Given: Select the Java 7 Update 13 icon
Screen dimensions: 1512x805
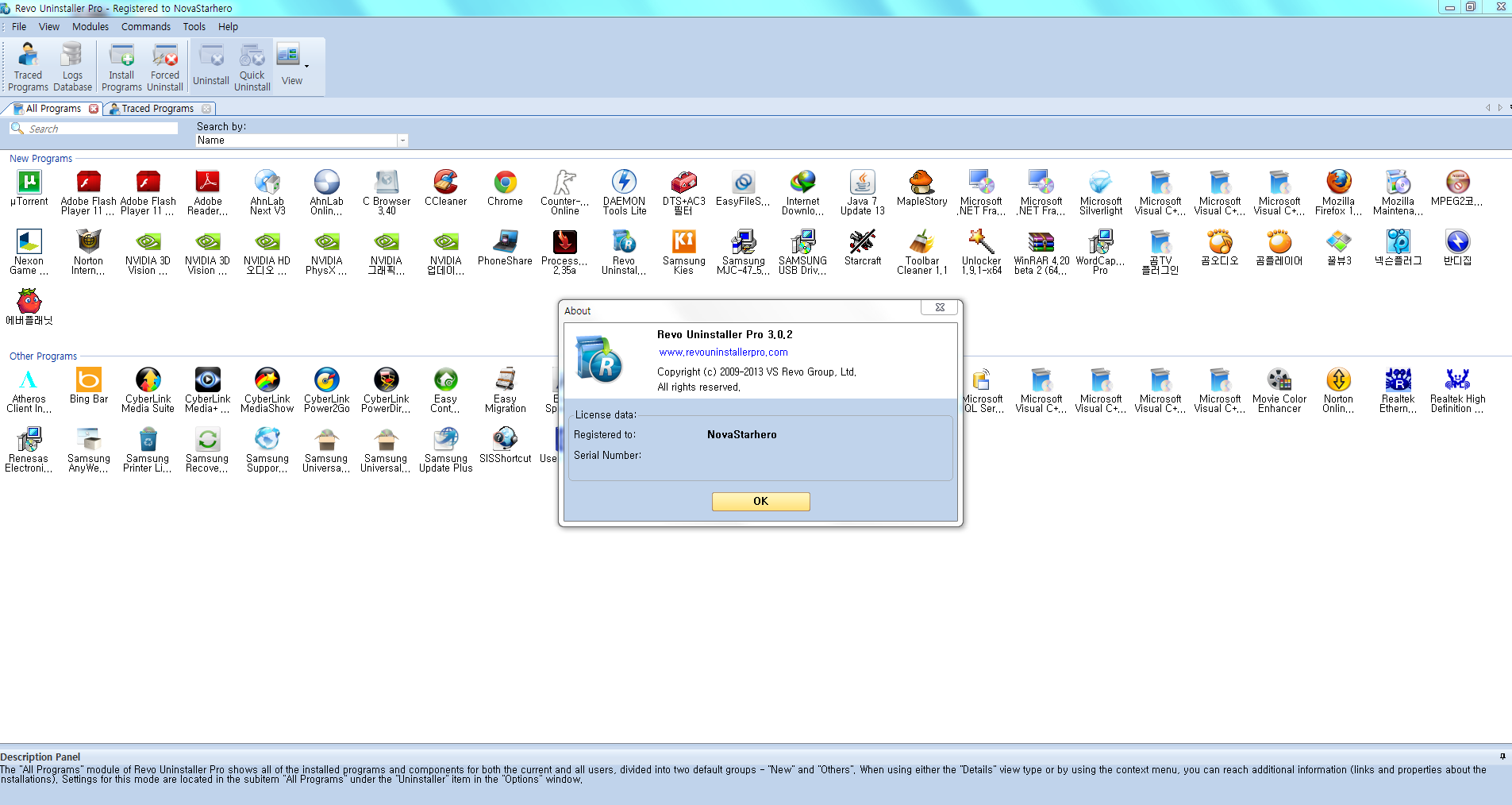Looking at the screenshot, I should click(x=863, y=192).
